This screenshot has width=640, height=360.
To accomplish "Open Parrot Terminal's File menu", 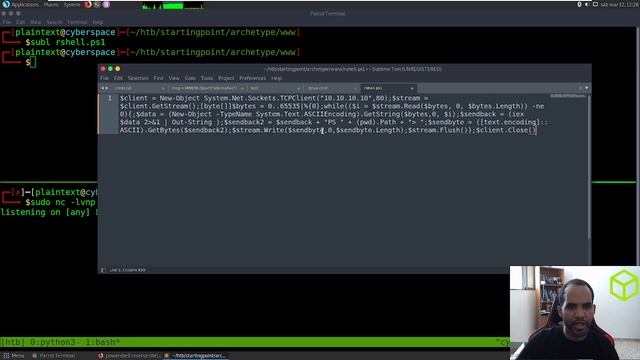I will (x=7, y=22).
